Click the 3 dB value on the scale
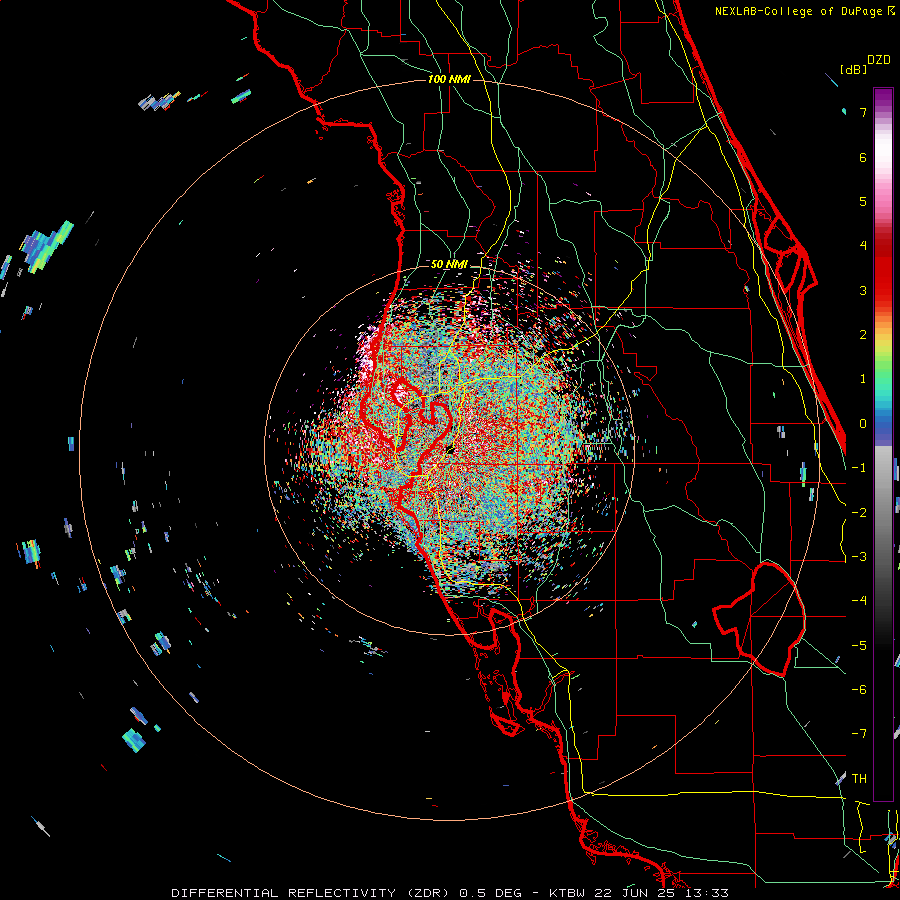Screen dimensions: 900x900 [863, 290]
